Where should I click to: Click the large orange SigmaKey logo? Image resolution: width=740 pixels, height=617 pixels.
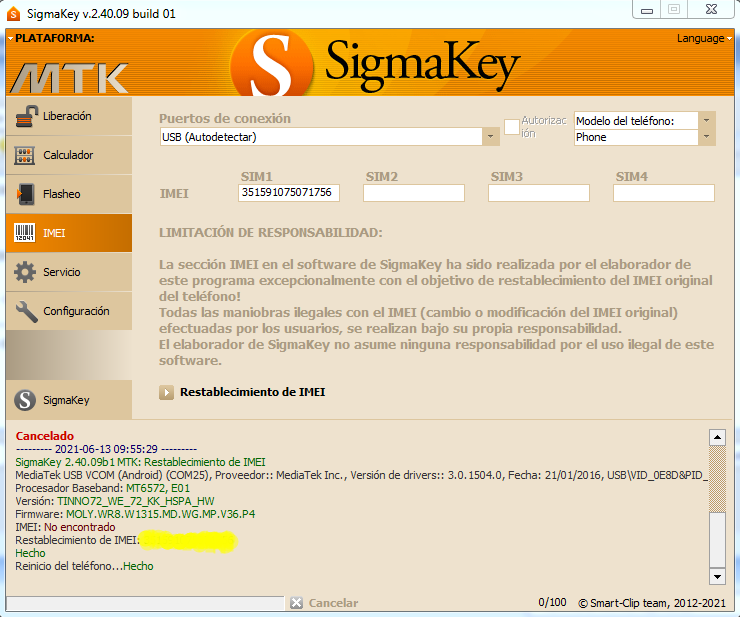(272, 64)
